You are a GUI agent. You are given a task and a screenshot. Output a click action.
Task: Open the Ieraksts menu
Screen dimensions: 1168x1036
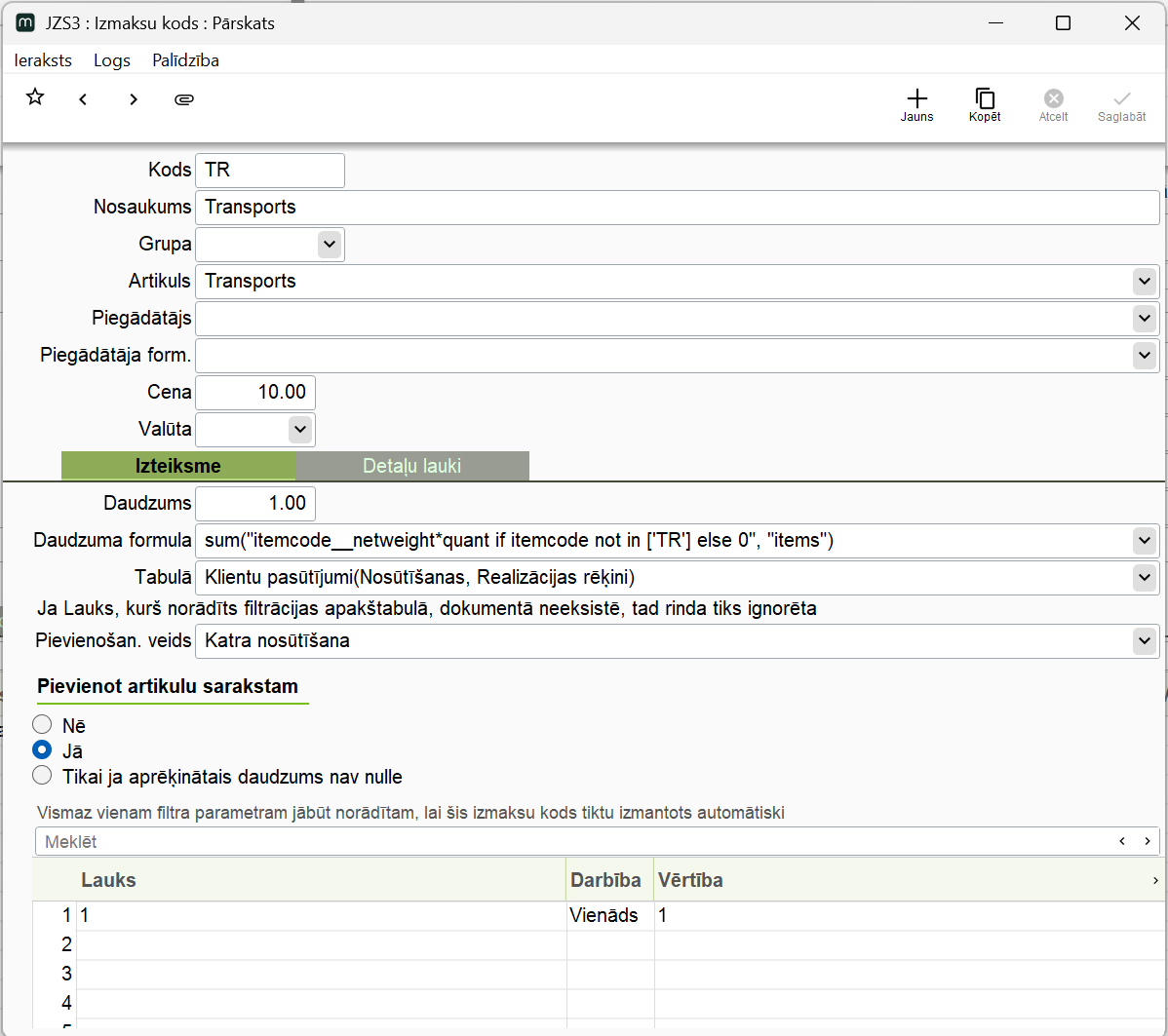pyautogui.click(x=43, y=60)
